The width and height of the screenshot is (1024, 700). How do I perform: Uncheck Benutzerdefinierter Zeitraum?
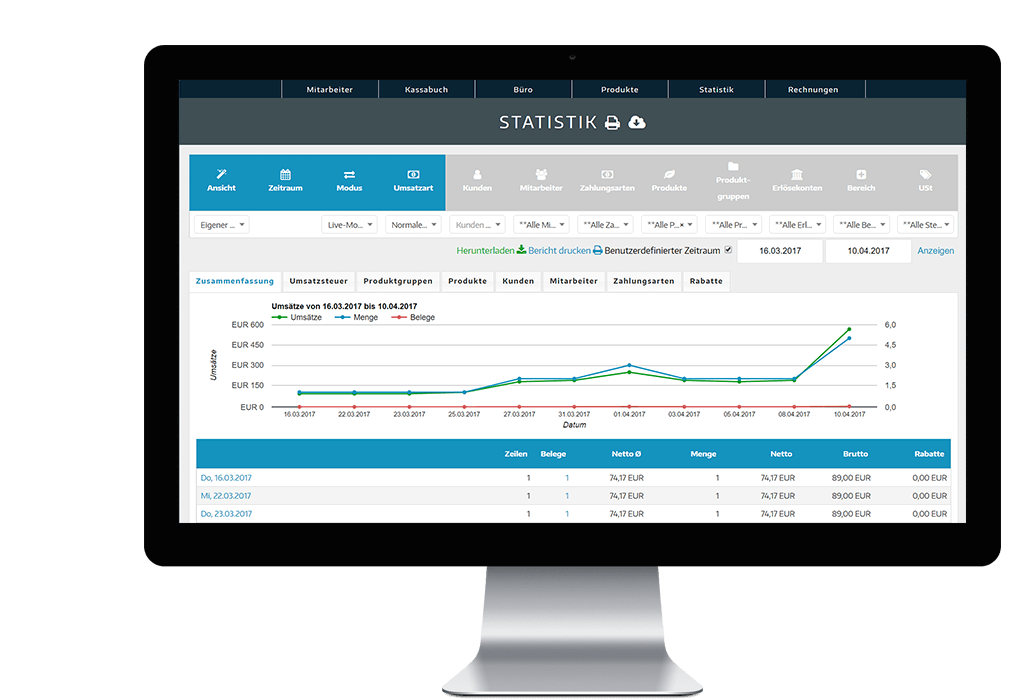coord(728,250)
